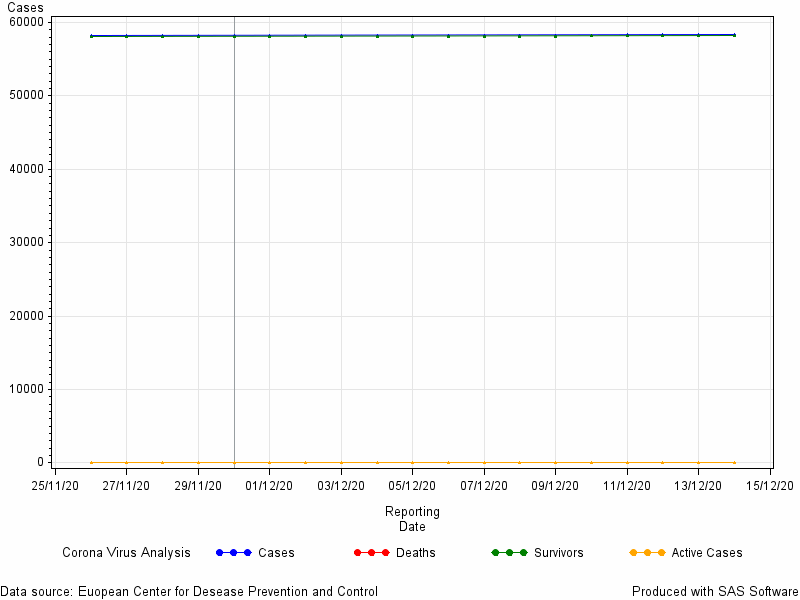Click the orange Active Cases legend marker
Image resolution: width=800 pixels, height=600 pixels.
[x=647, y=553]
